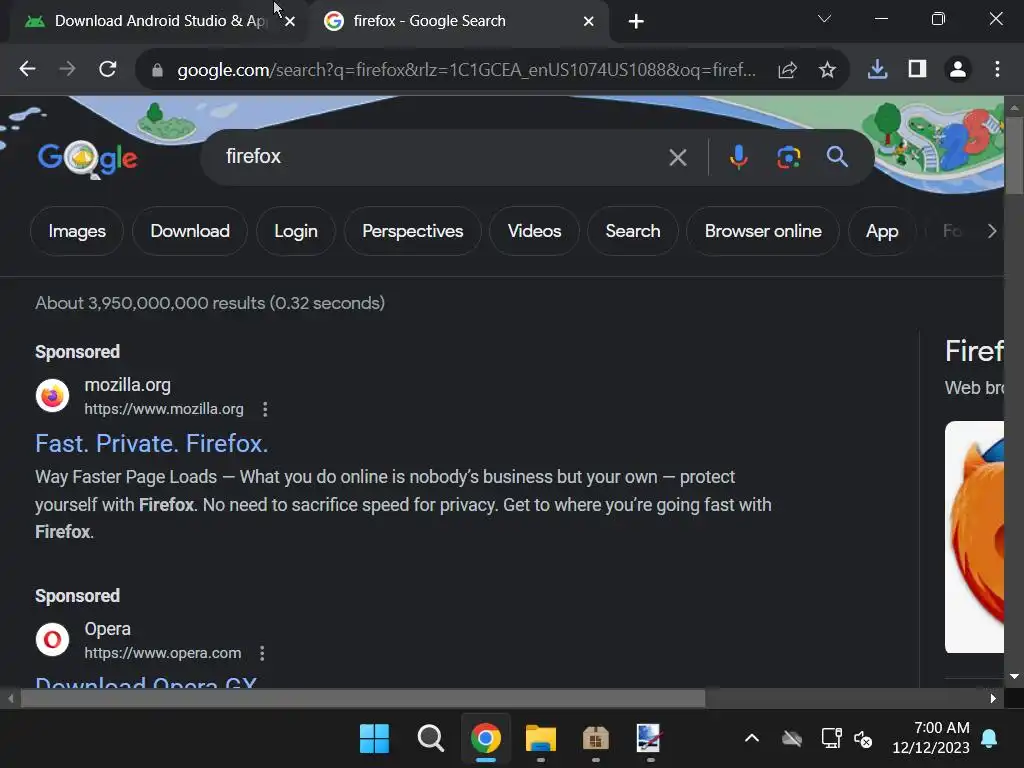Pick the Browser online filter chip
This screenshot has width=1024, height=768.
click(x=763, y=231)
